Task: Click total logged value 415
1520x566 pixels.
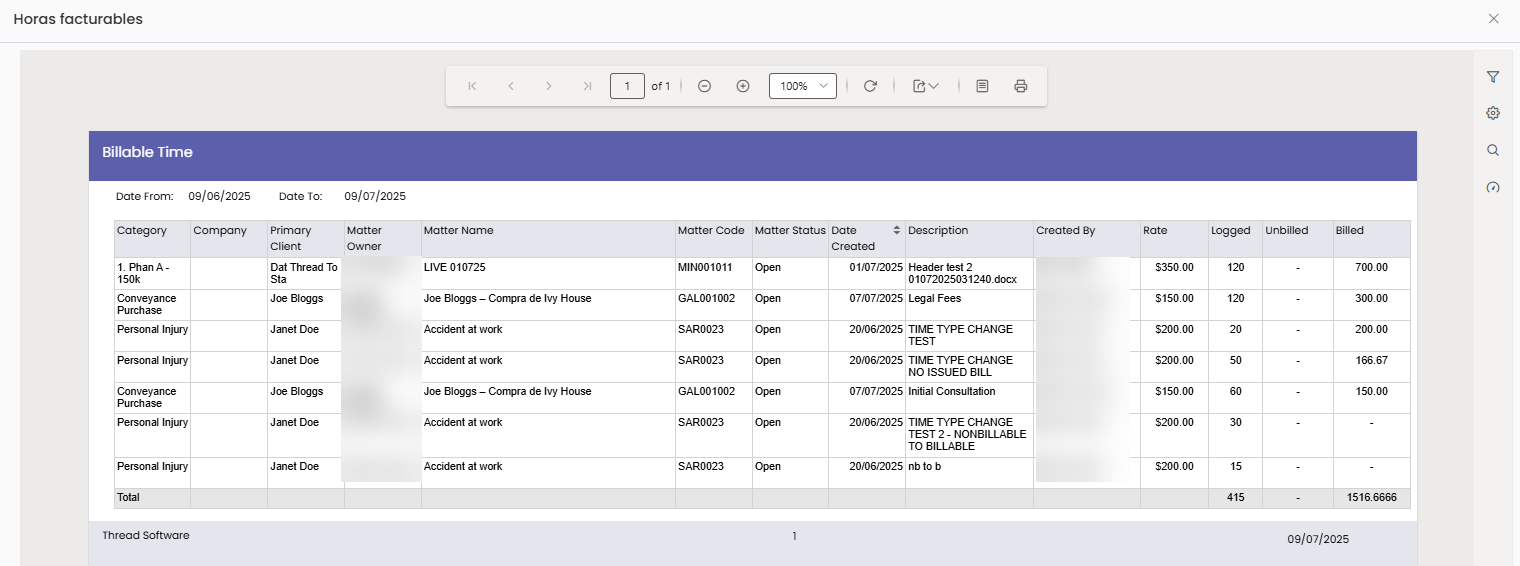Action: (1235, 498)
